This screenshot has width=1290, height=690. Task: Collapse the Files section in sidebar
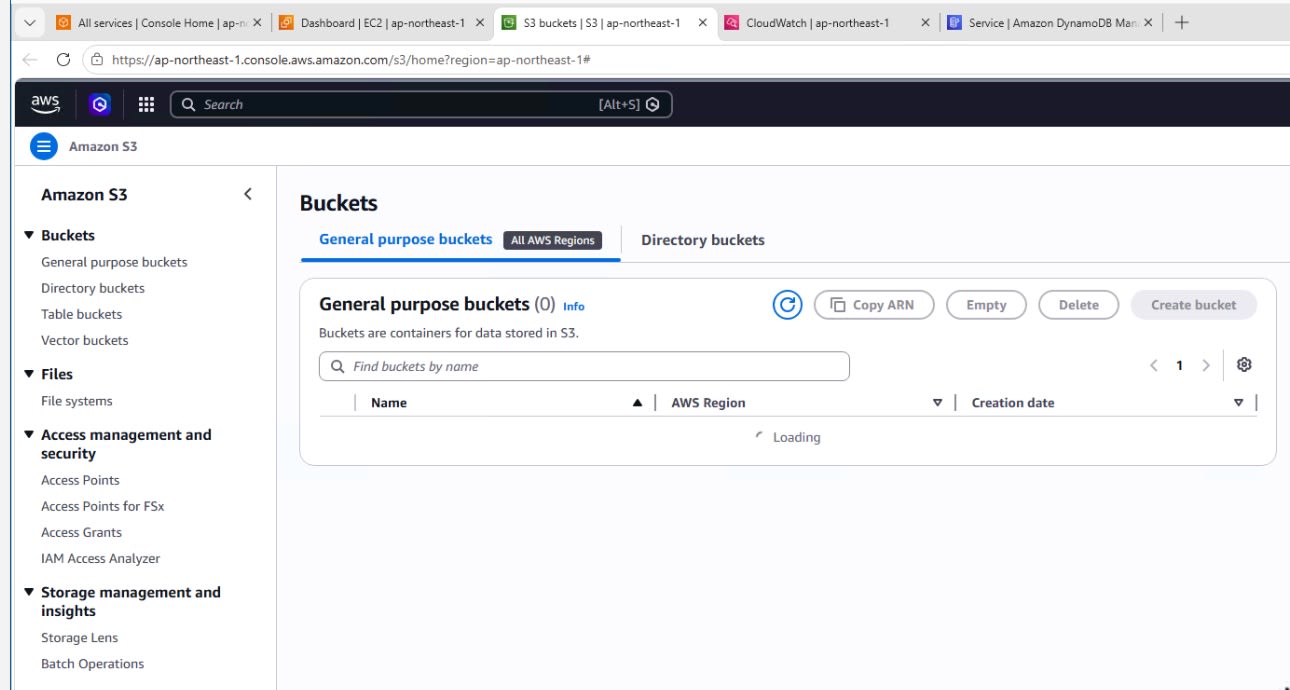click(x=29, y=374)
